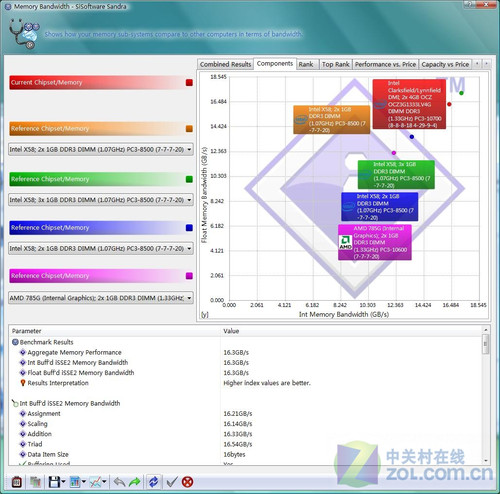This screenshot has width=500, height=494.
Task: Open the AMD 785G Internal Graphics combo box
Action: click(x=101, y=298)
